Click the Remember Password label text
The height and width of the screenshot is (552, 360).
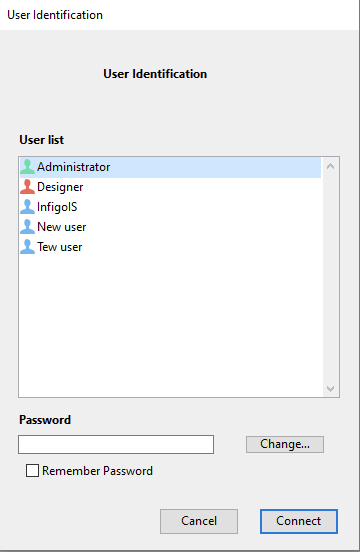[x=97, y=471]
